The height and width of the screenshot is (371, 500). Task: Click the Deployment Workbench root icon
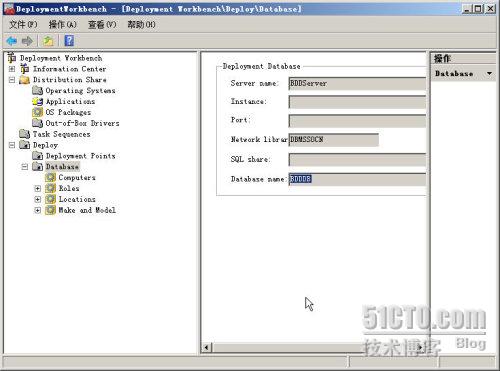(x=12, y=58)
